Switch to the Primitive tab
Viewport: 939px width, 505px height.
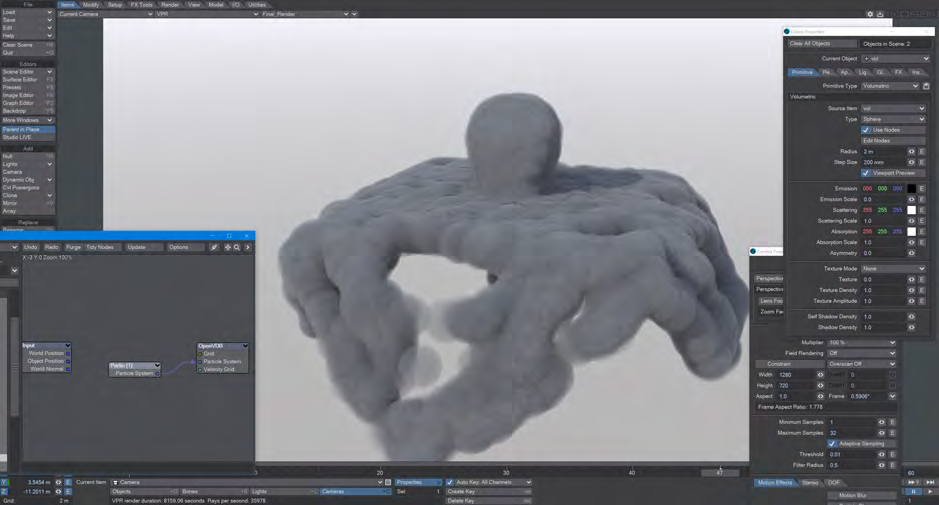coord(802,72)
